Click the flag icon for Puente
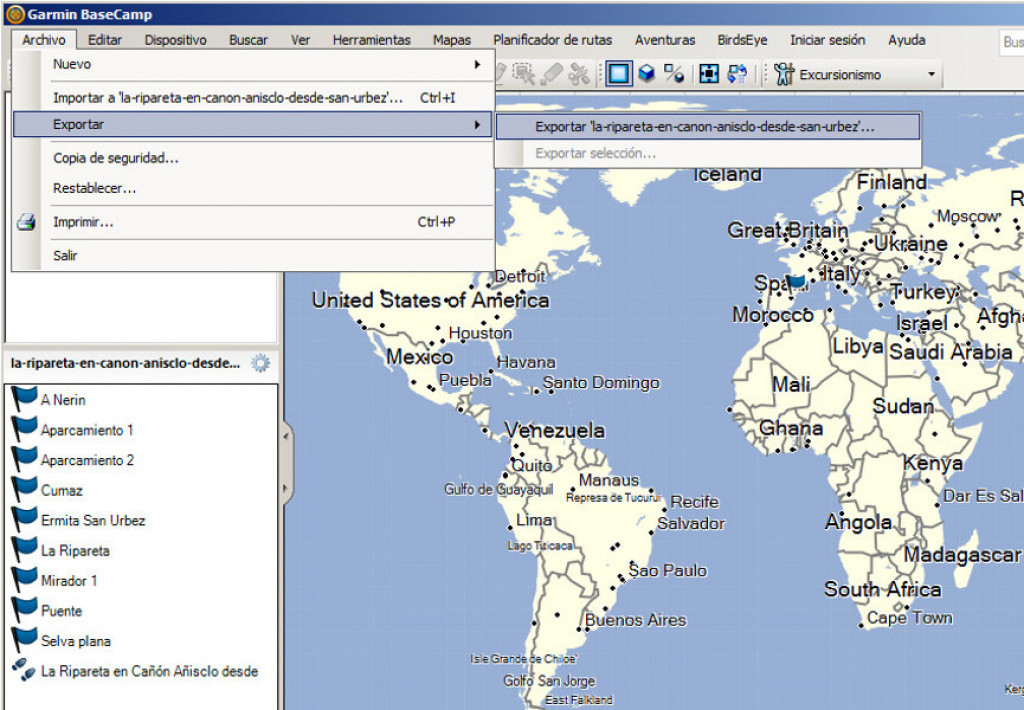1024x710 pixels. (x=24, y=609)
